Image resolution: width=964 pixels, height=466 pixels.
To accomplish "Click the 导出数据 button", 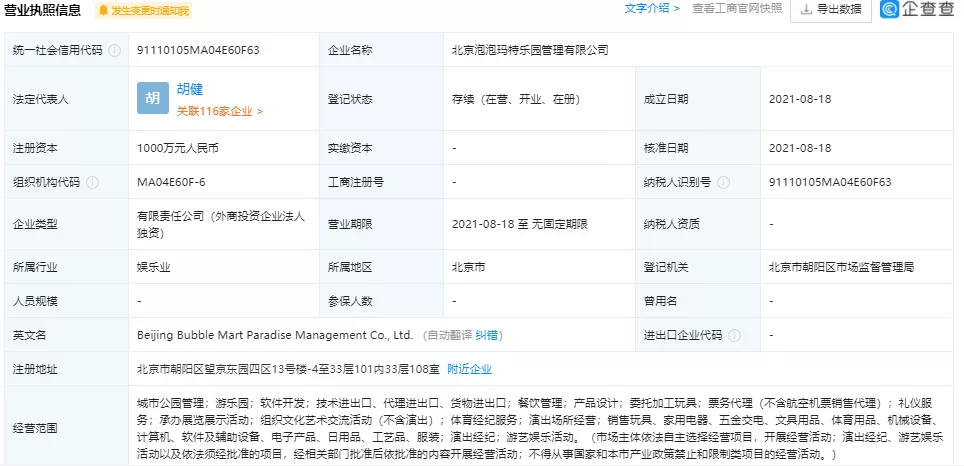I will (x=831, y=10).
